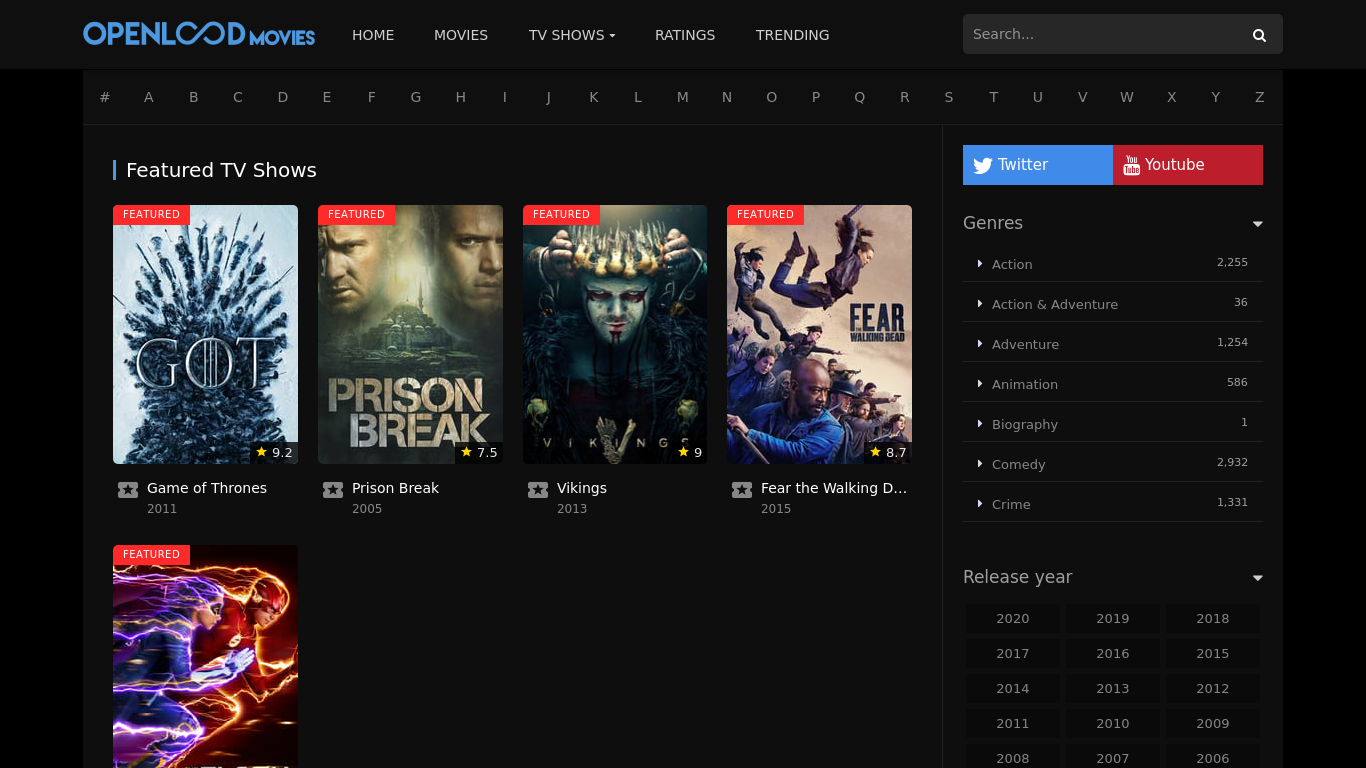
Task: Open the Trending page
Action: pyautogui.click(x=792, y=35)
